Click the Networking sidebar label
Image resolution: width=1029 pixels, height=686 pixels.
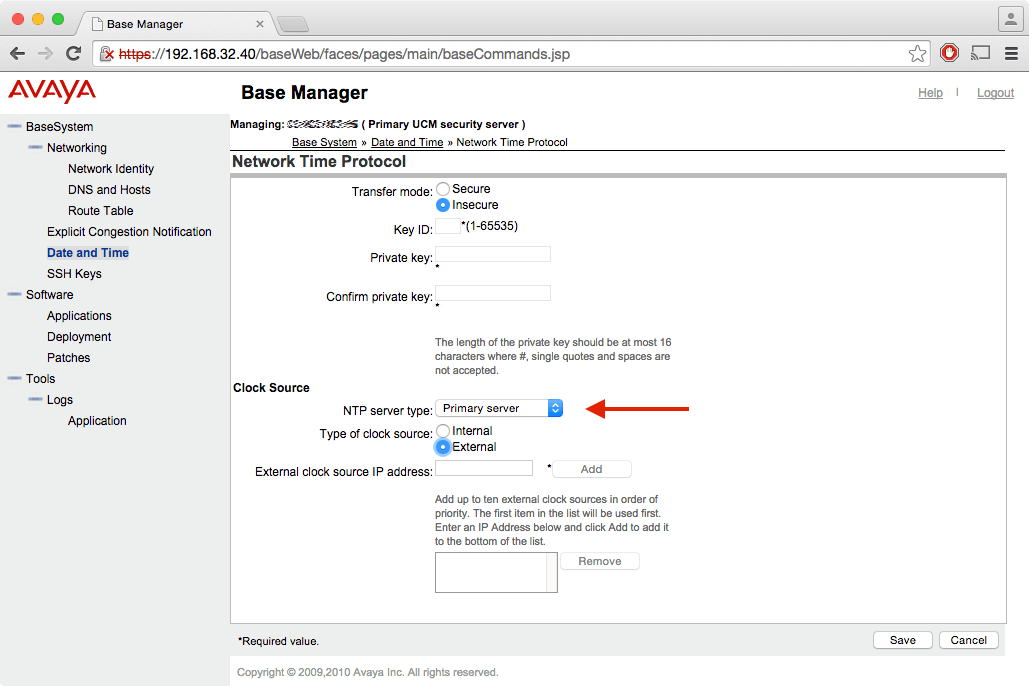(x=77, y=148)
